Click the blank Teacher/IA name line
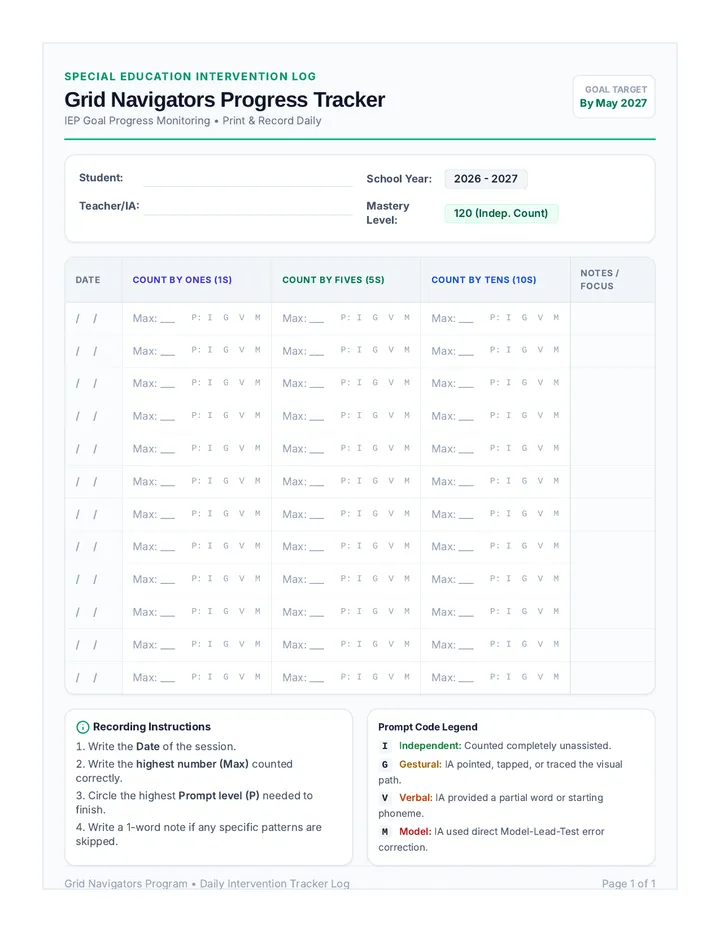Screen dimensions: 720x932 248,207
